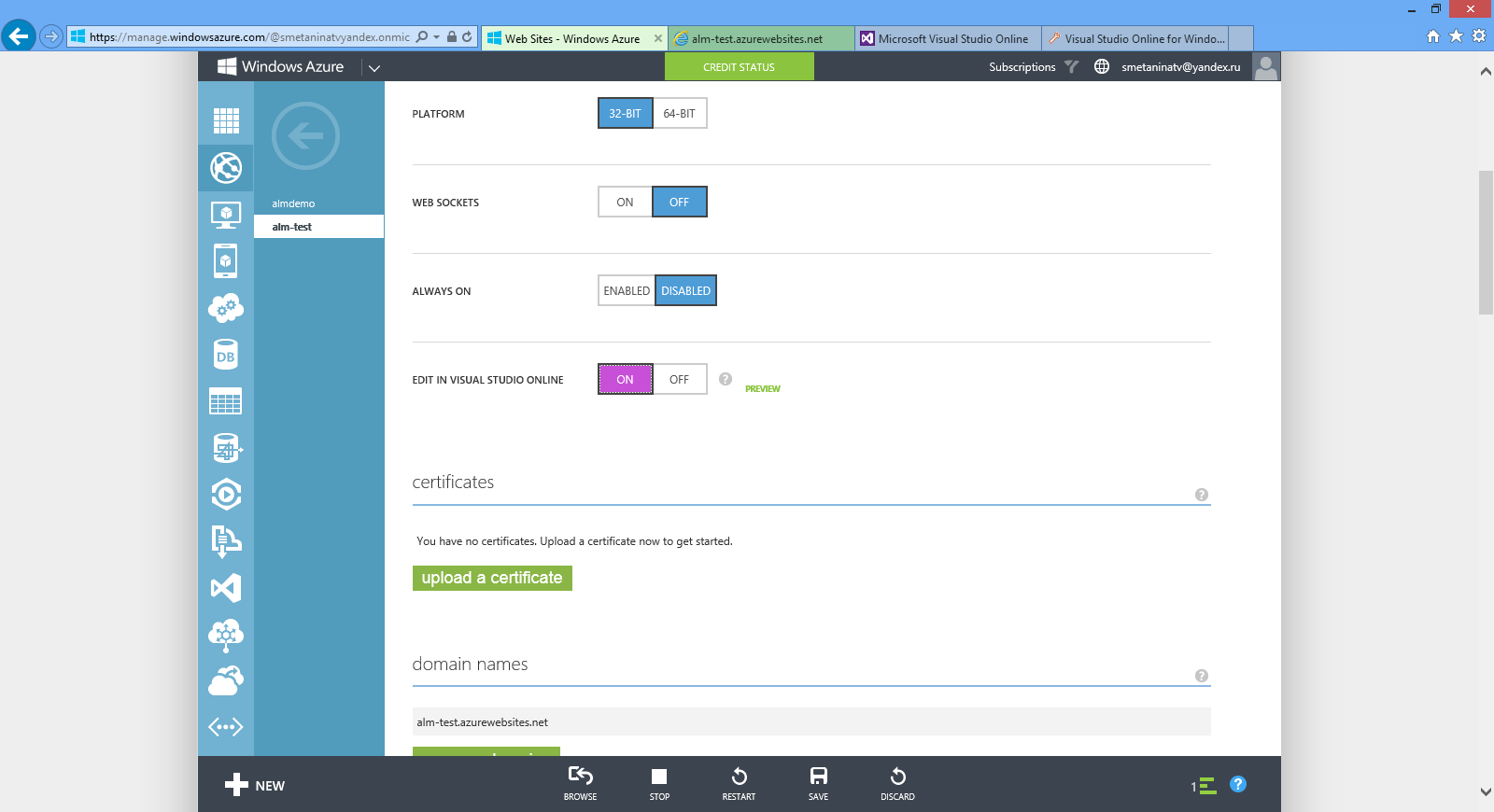The width and height of the screenshot is (1494, 812).
Task: Switch to Web Sites - Windows Azure tab
Action: 571,38
